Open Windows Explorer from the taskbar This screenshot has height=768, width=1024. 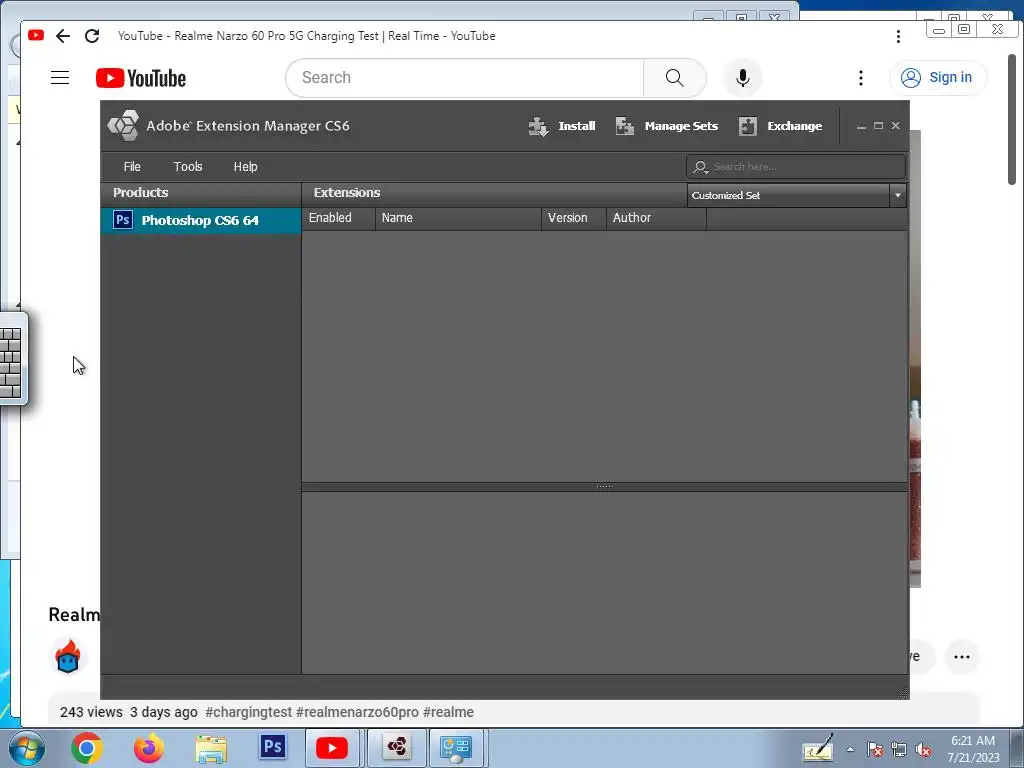[x=211, y=748]
